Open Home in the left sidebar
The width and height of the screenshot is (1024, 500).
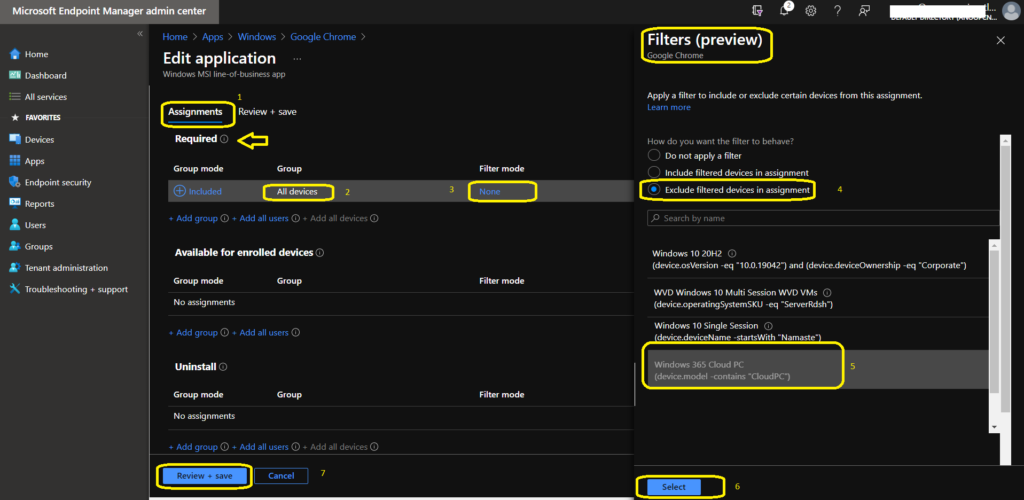pyautogui.click(x=36, y=54)
